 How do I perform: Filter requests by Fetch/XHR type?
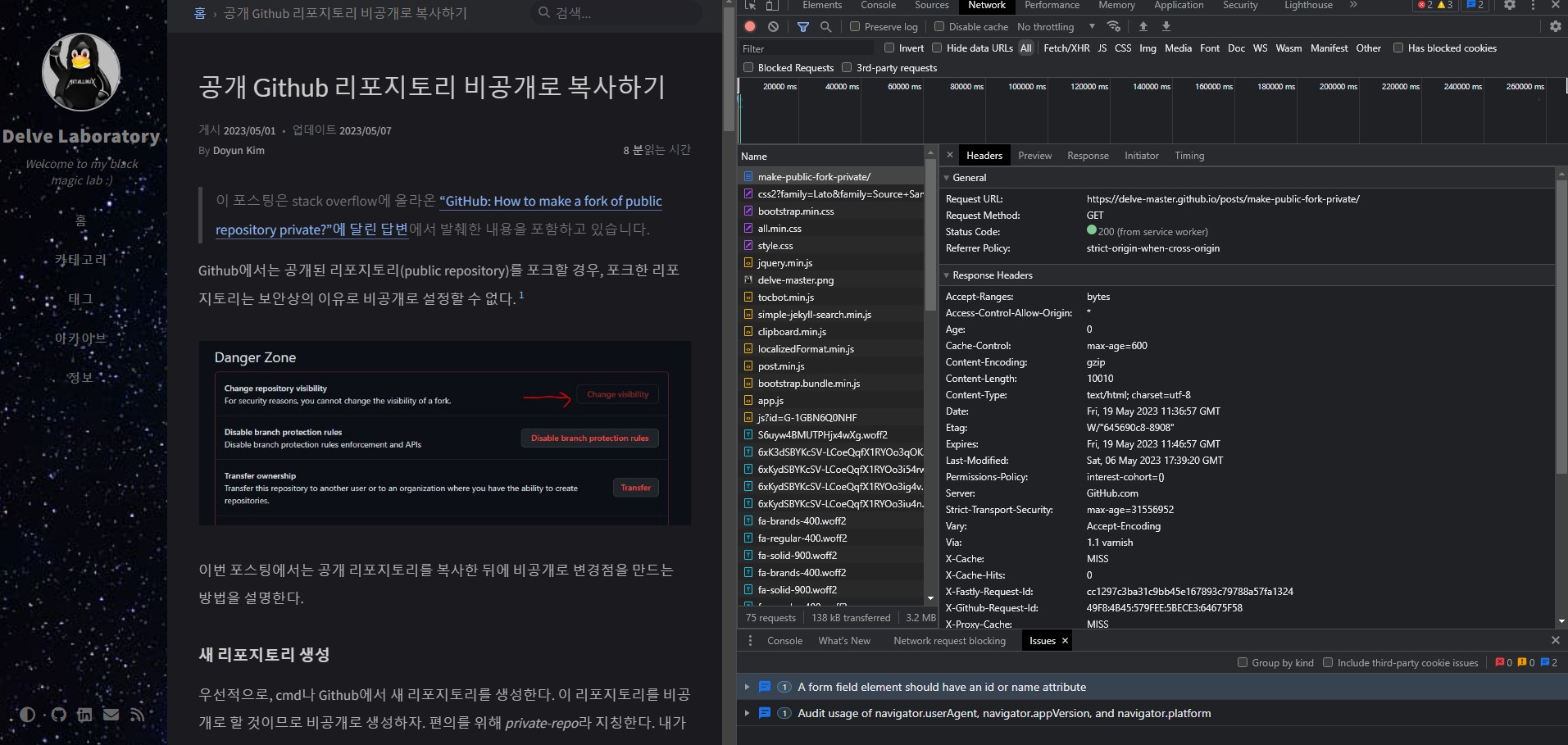click(x=1066, y=48)
